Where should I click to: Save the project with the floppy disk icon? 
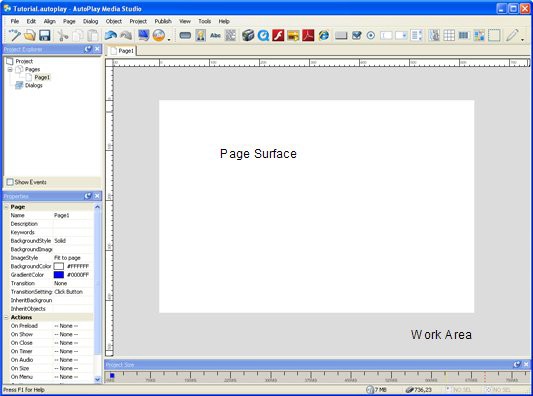45,35
